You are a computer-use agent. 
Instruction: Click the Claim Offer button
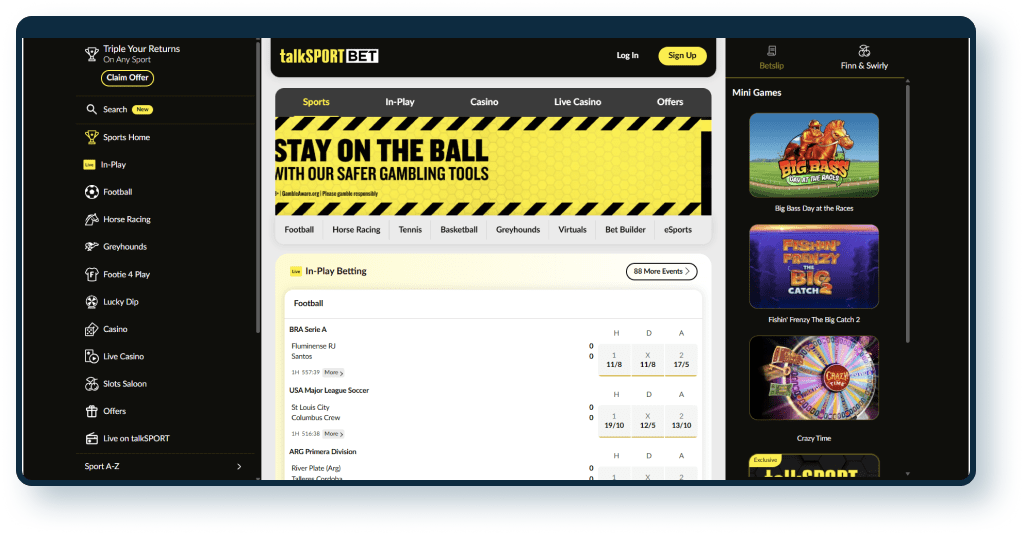tap(127, 78)
